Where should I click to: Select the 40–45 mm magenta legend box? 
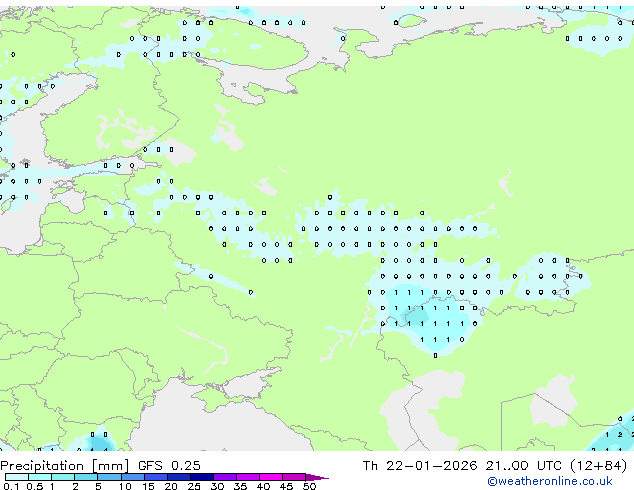[271, 477]
